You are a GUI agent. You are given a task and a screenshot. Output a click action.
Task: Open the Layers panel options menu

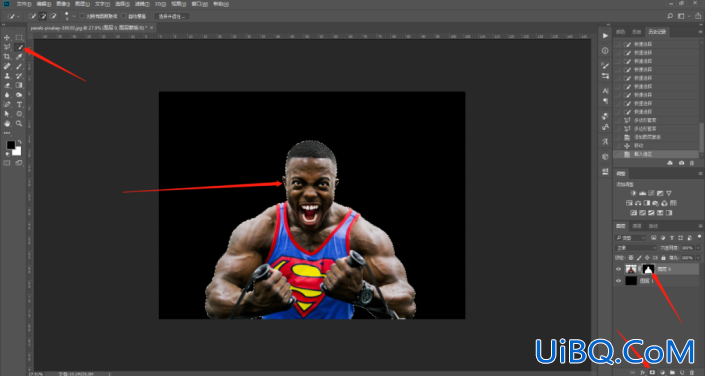(x=700, y=226)
